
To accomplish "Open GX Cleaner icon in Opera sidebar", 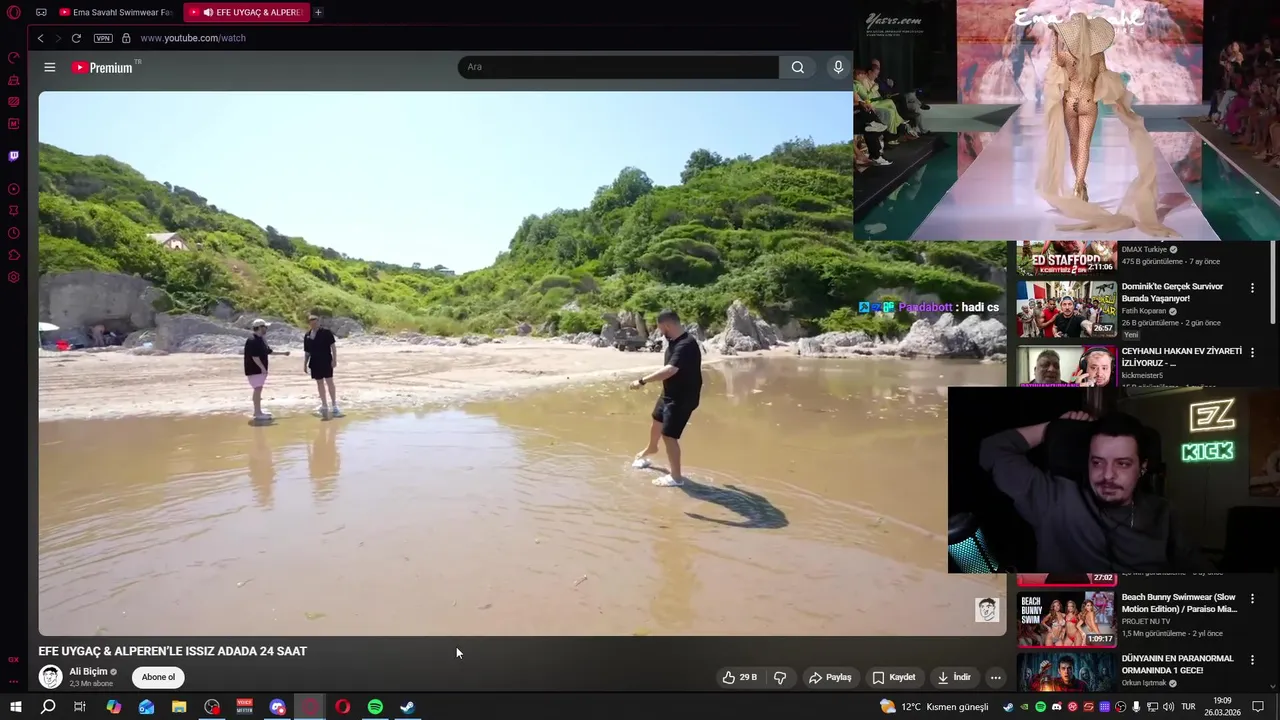I will coord(14,80).
